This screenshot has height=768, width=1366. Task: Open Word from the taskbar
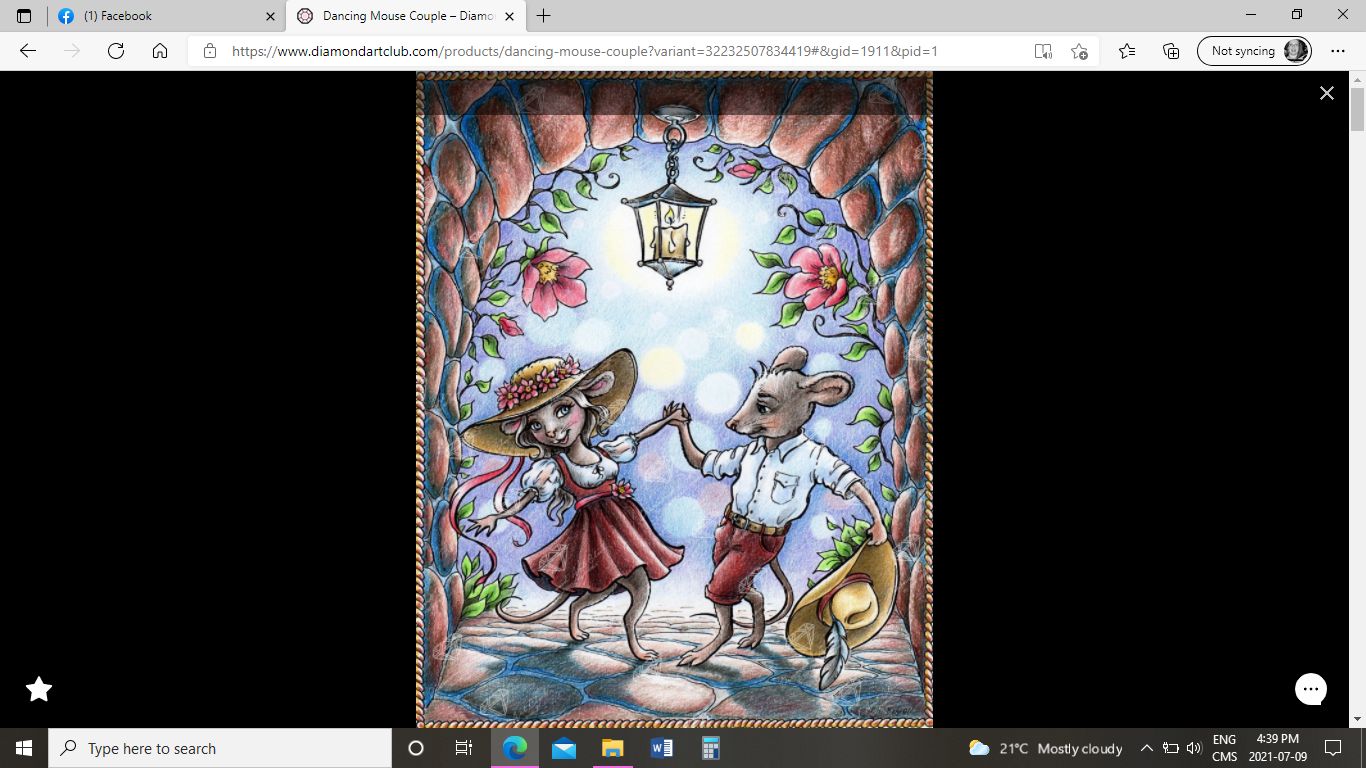[x=661, y=748]
